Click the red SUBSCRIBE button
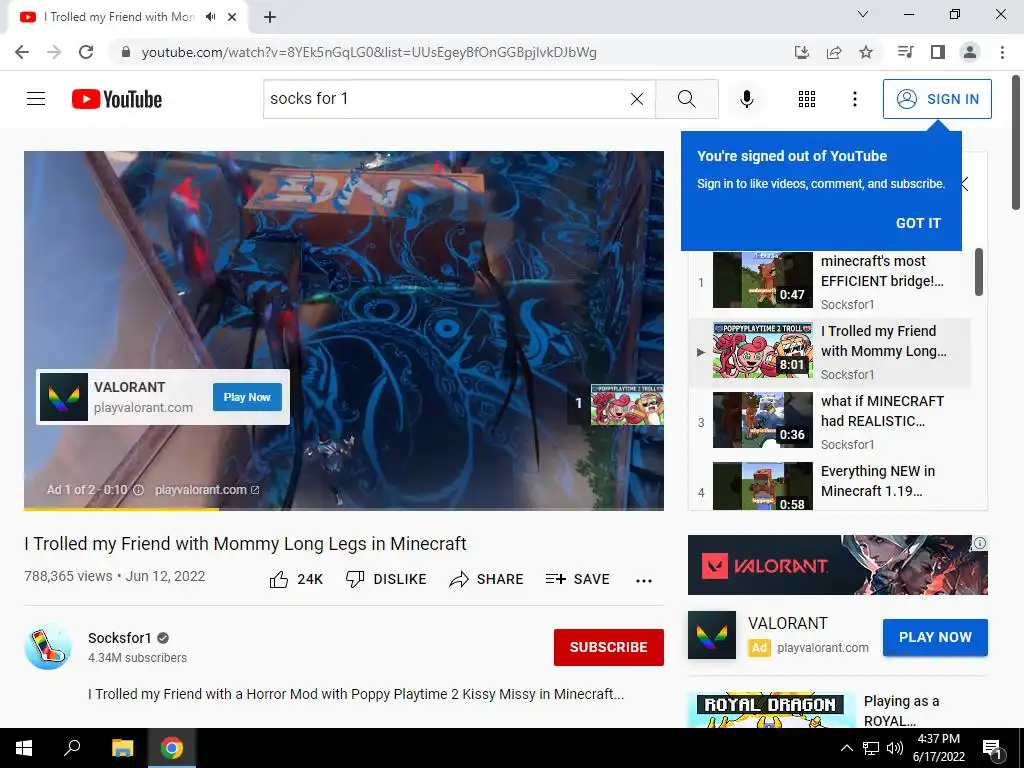Screen dimensions: 1024x768 point(609,647)
